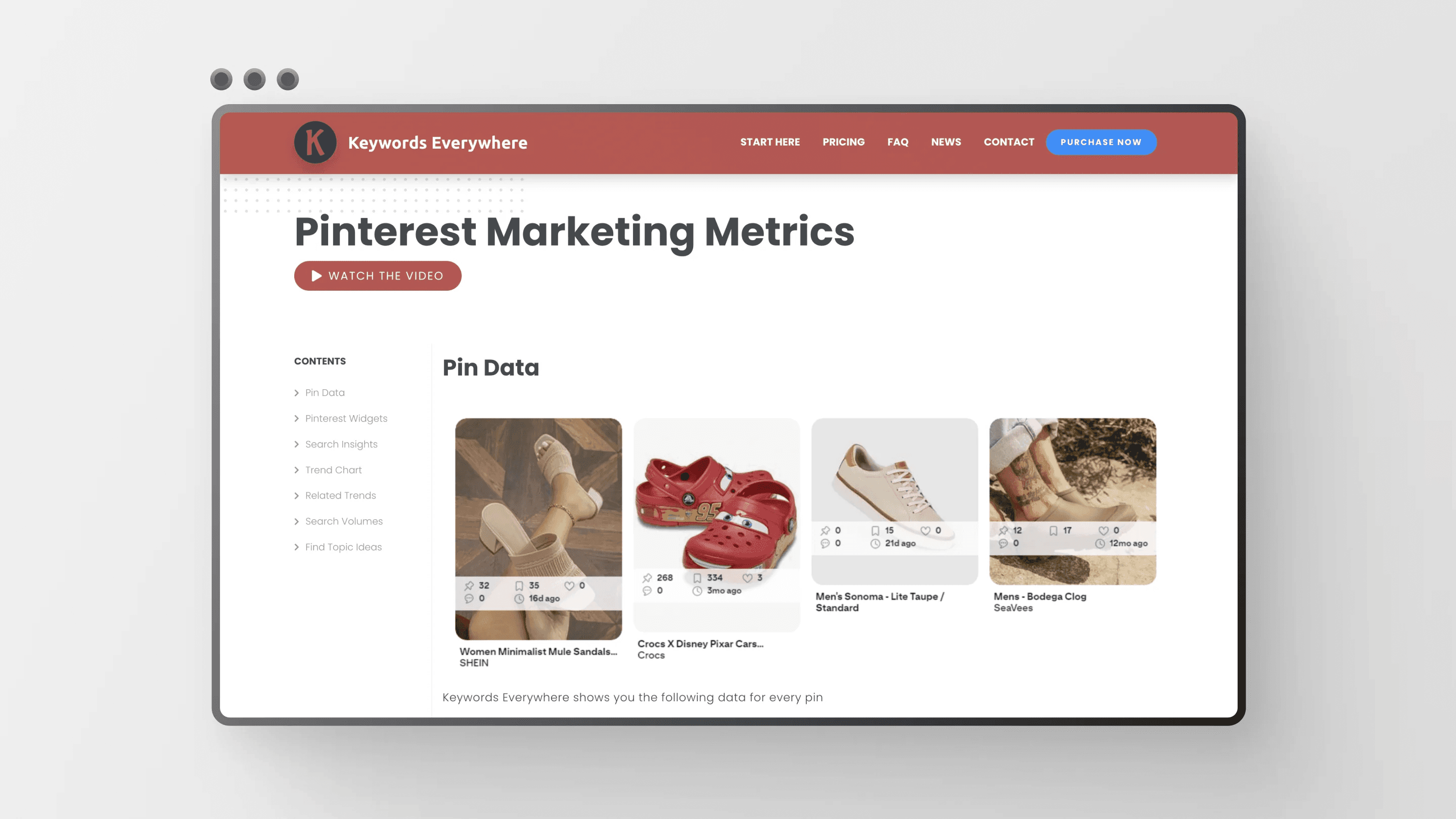This screenshot has height=819, width=1456.
Task: Expand the Pinterest Widgets section
Action: (346, 418)
